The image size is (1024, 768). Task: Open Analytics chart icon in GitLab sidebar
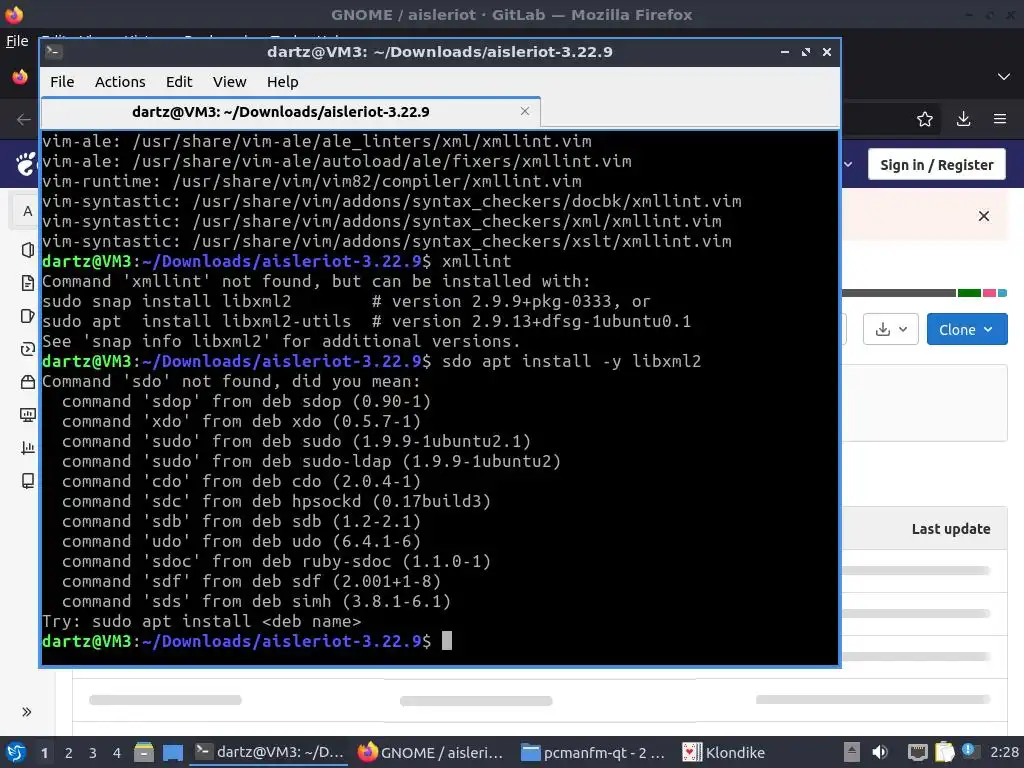[27, 448]
